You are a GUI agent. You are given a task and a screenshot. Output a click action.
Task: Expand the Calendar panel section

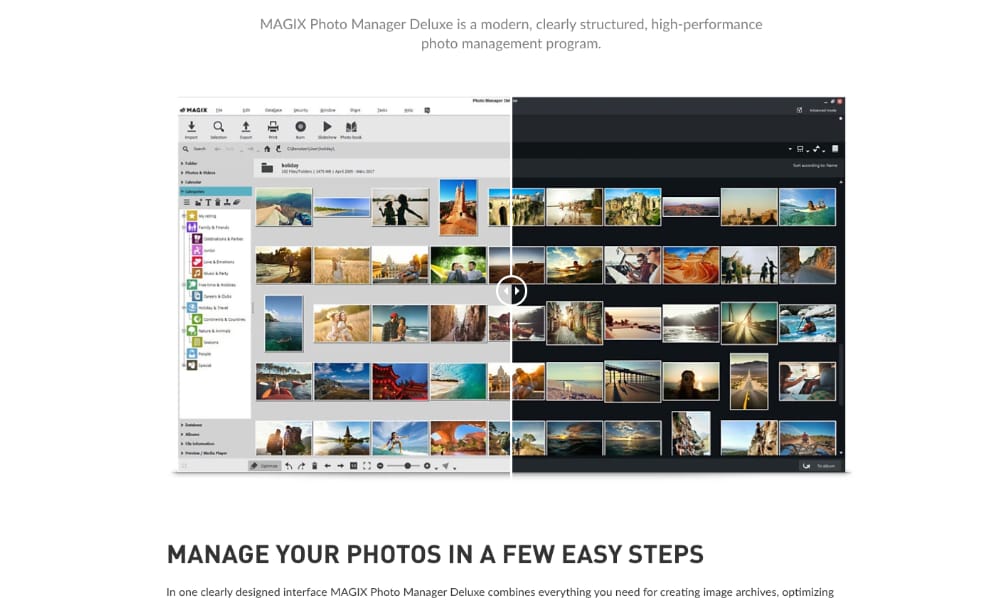click(x=193, y=182)
